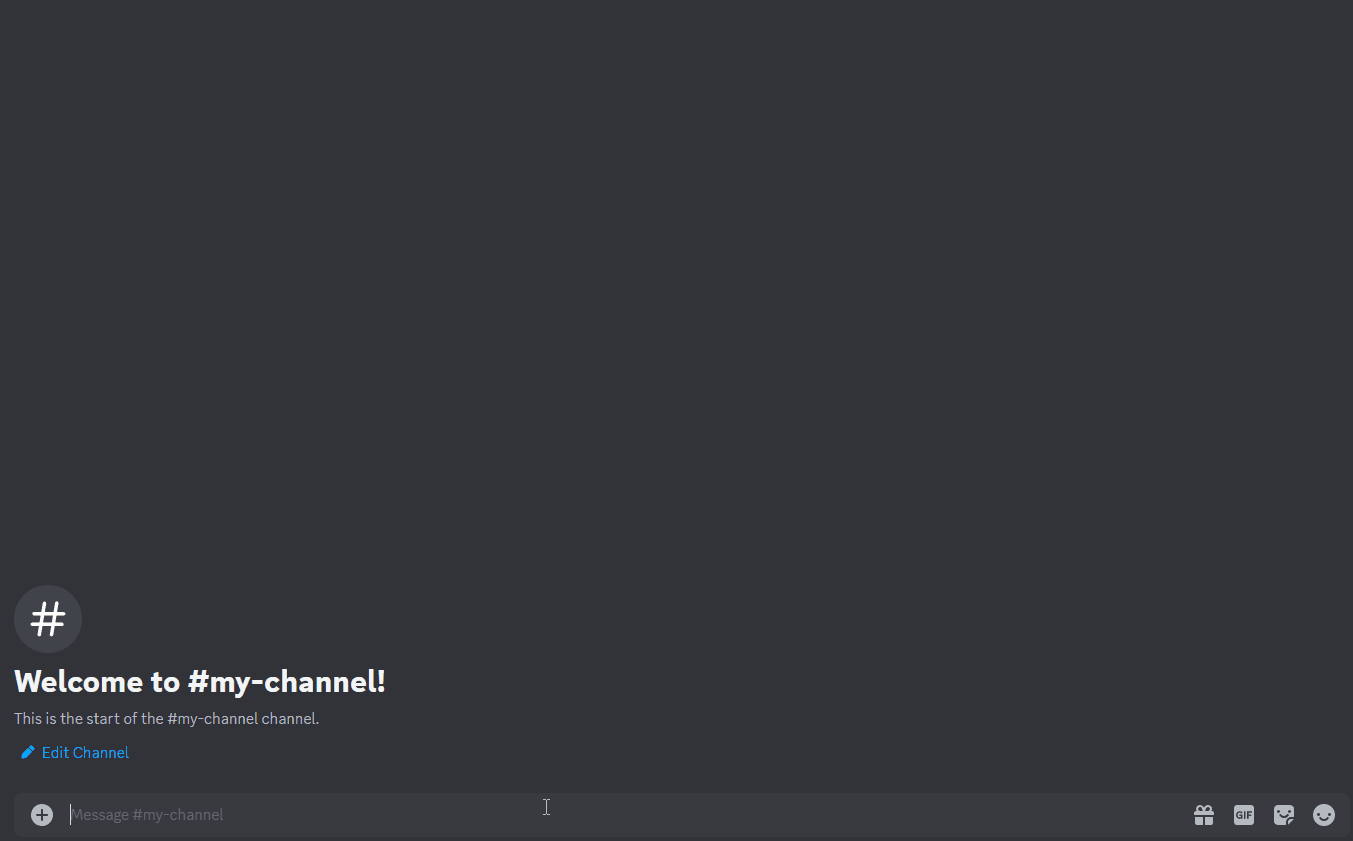Click the large hashtag channel icon

pyautogui.click(x=48, y=619)
